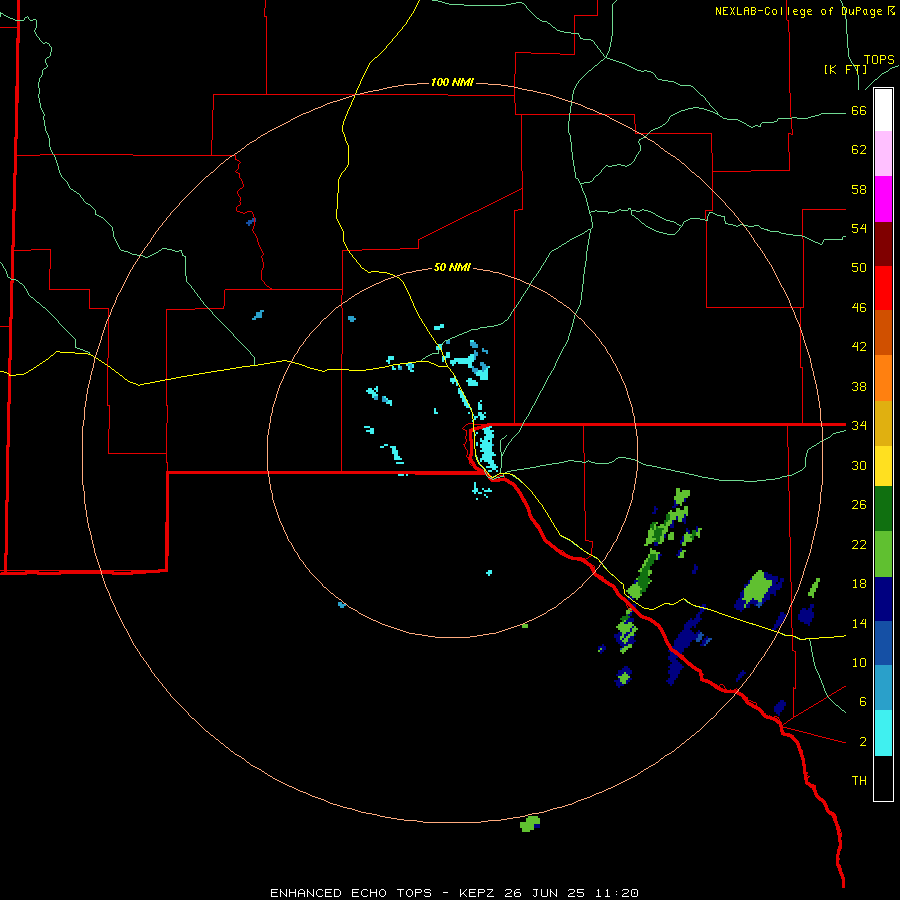Screen dimensions: 900x900
Task: Click the light green legend swatch
Action: pyautogui.click(x=883, y=554)
